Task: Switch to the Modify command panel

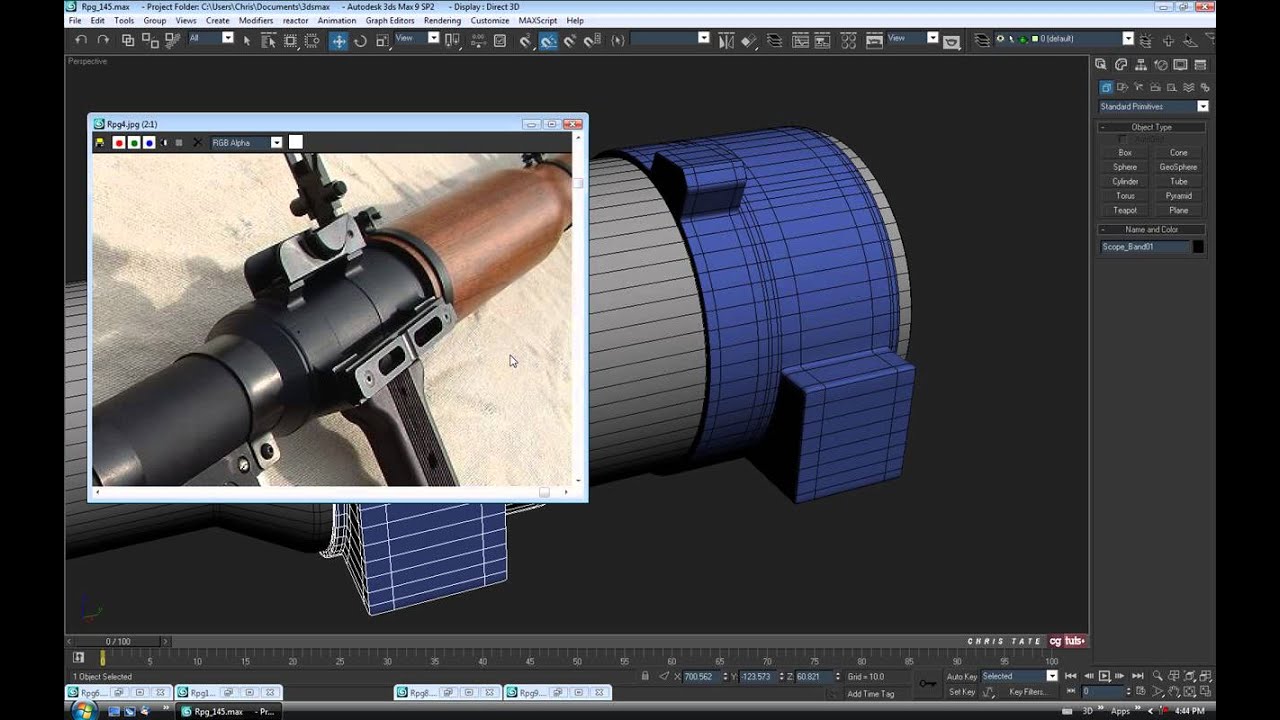Action: tap(1122, 65)
